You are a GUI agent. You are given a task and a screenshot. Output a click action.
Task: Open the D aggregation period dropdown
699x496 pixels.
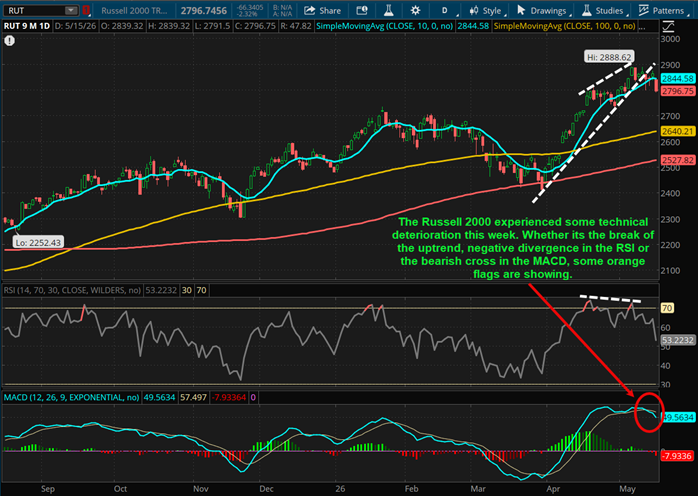coord(444,10)
